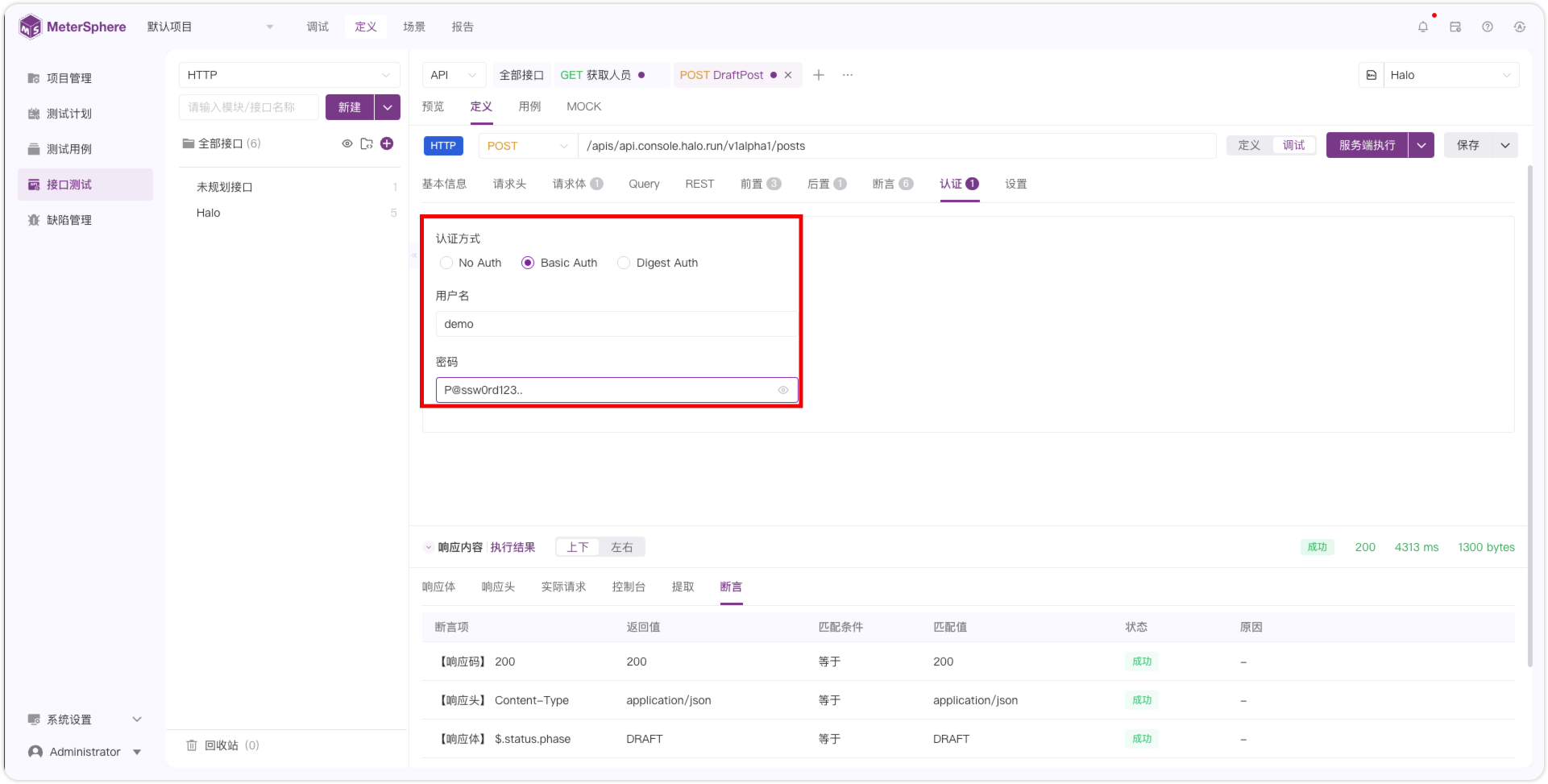This screenshot has width=1548, height=784.
Task: Expand the 系统设置 sidebar menu
Action: pos(85,720)
